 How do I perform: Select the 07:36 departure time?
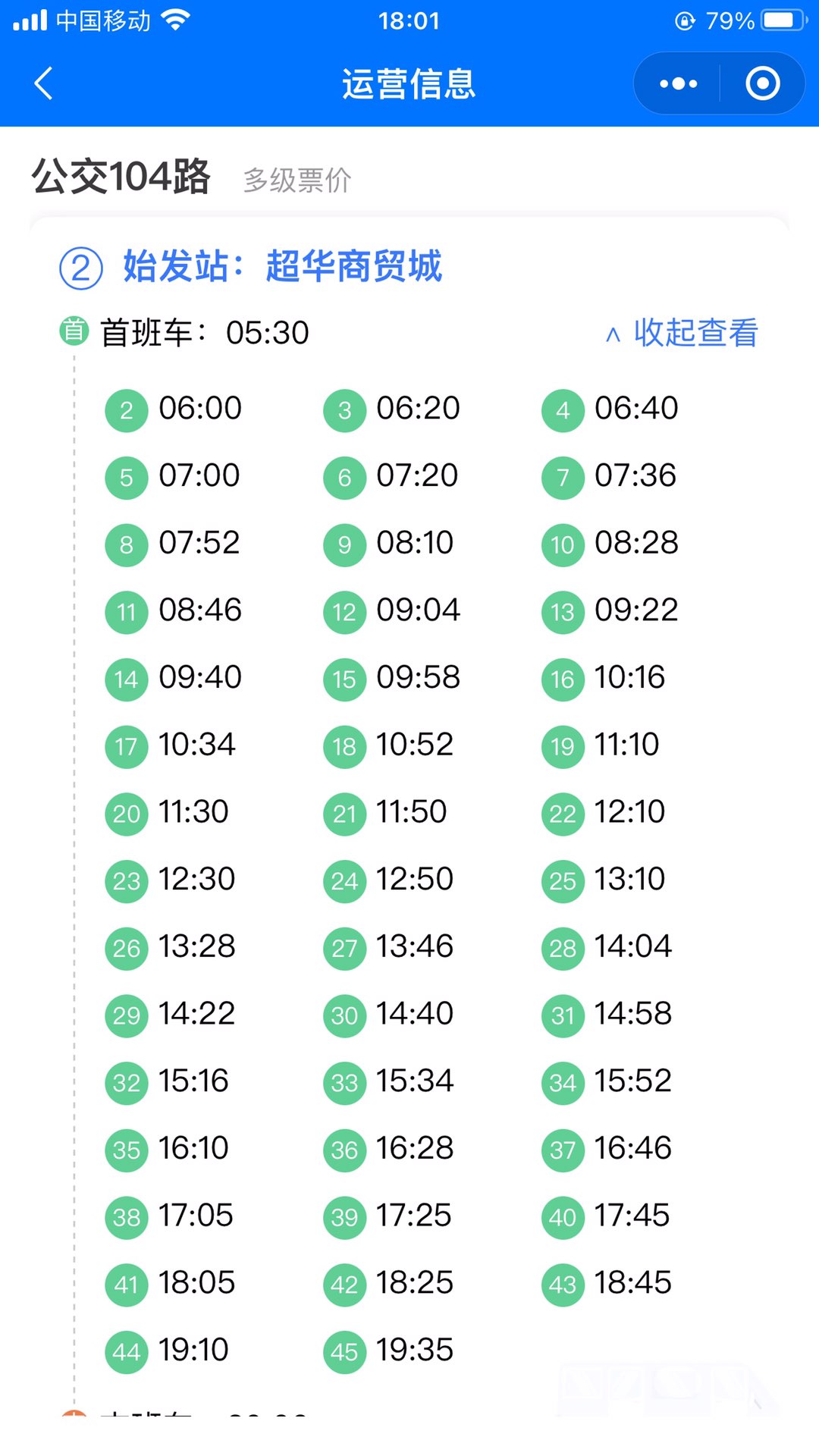(x=635, y=476)
